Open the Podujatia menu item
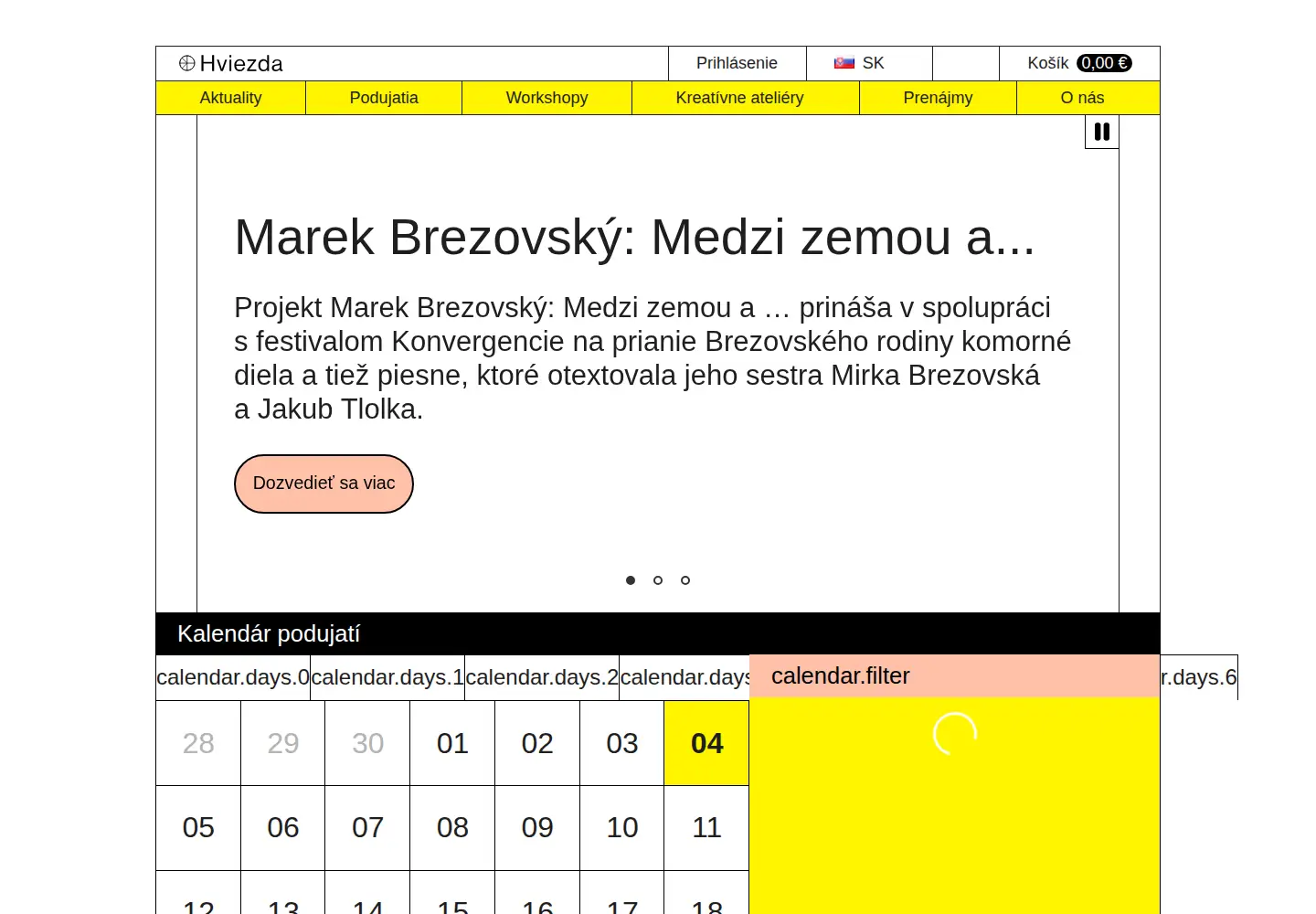 coord(384,98)
